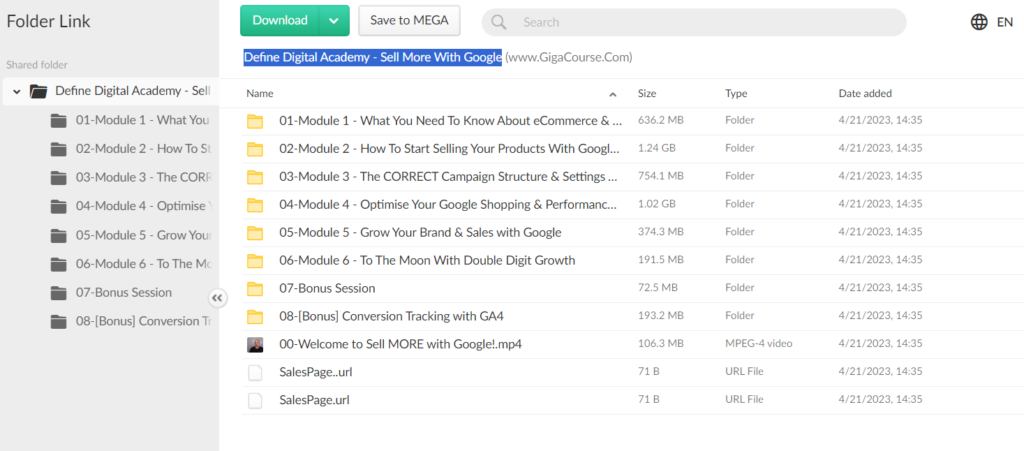Open 07-Bonus Session in sidebar tree
This screenshot has width=1024, height=451.
click(x=124, y=292)
